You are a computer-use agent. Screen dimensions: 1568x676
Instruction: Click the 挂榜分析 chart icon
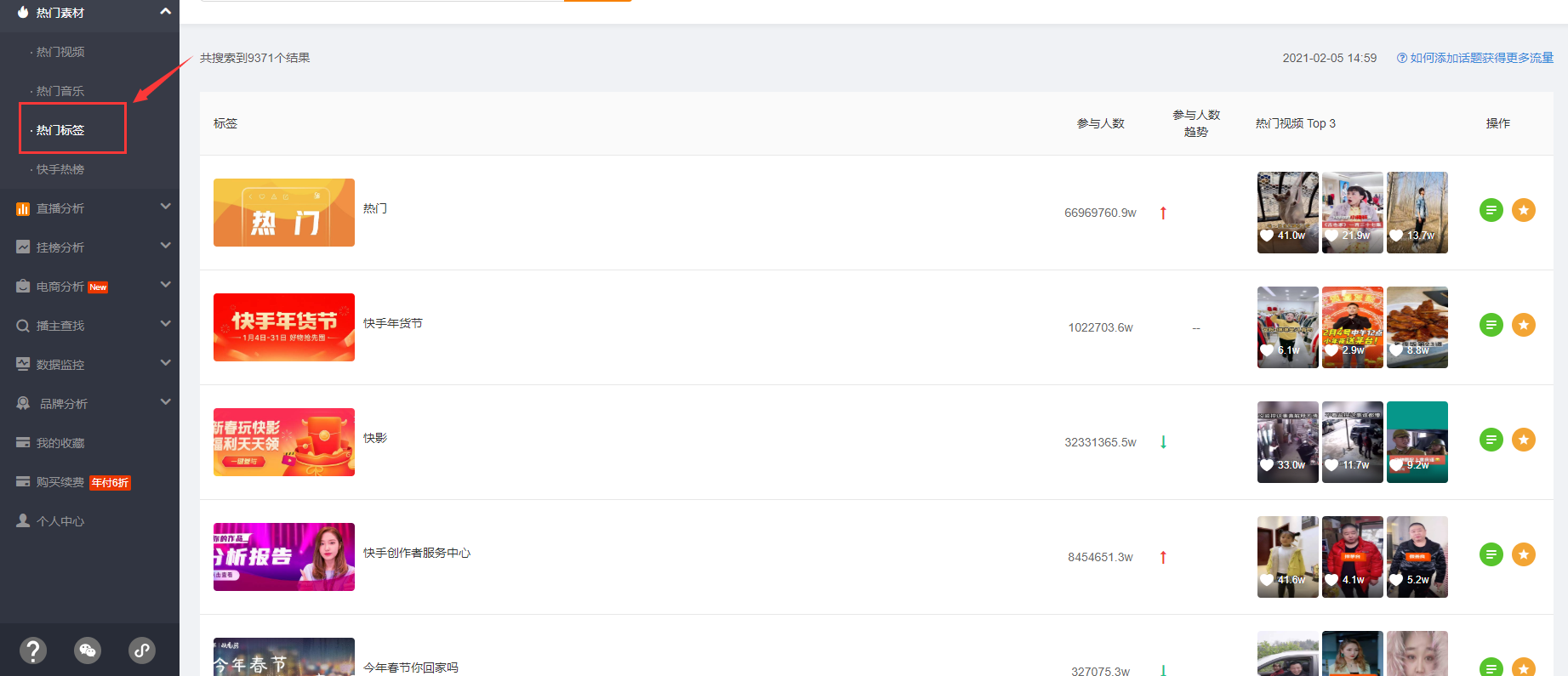[x=23, y=247]
